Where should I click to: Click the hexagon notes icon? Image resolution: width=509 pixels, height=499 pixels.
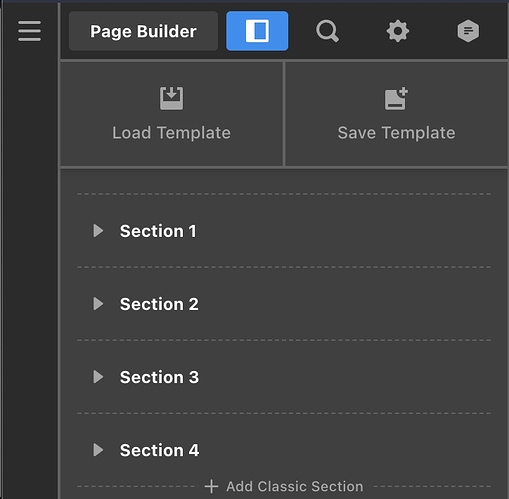[468, 31]
